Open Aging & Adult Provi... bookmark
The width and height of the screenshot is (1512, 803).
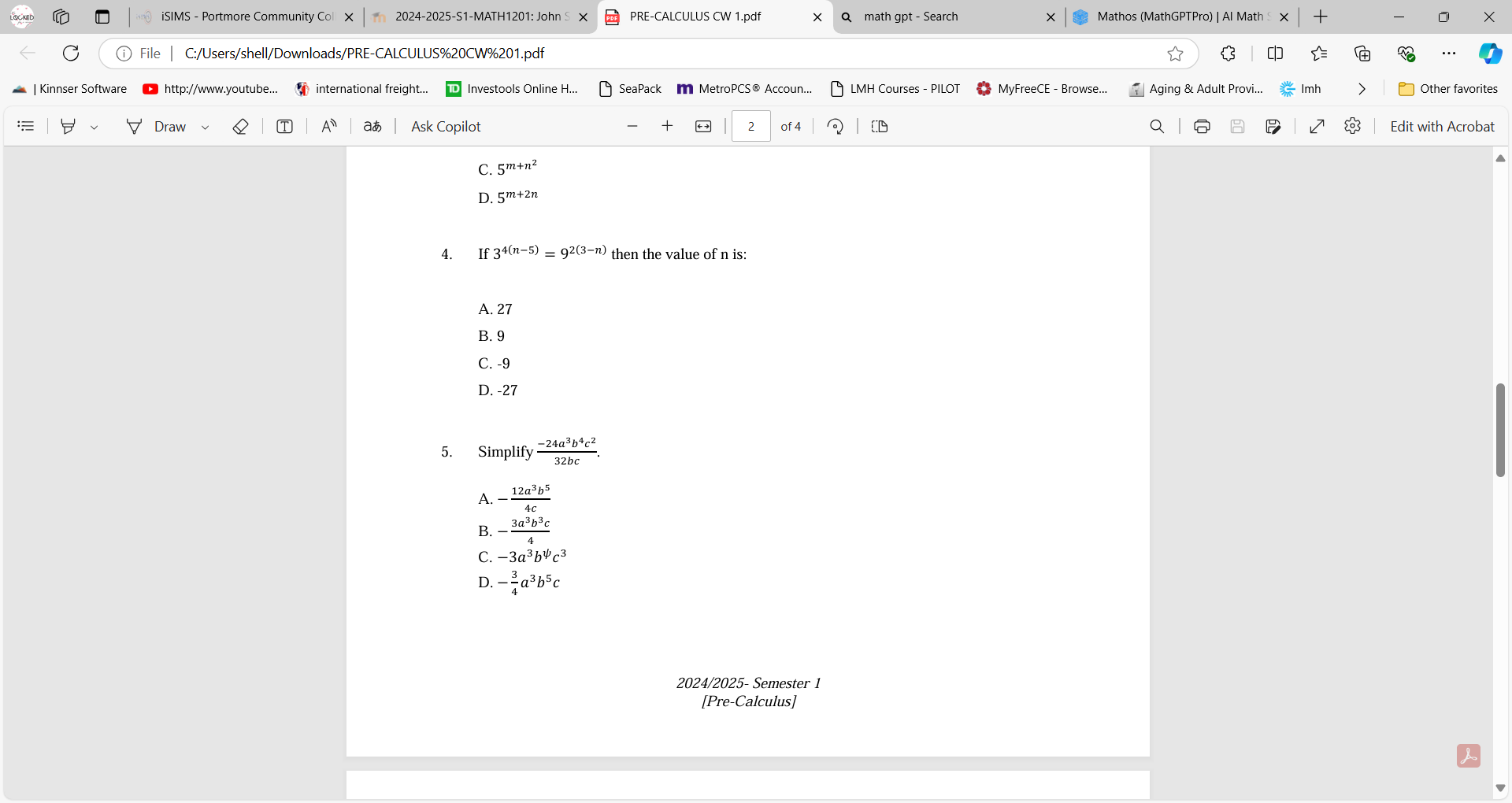click(x=1195, y=89)
